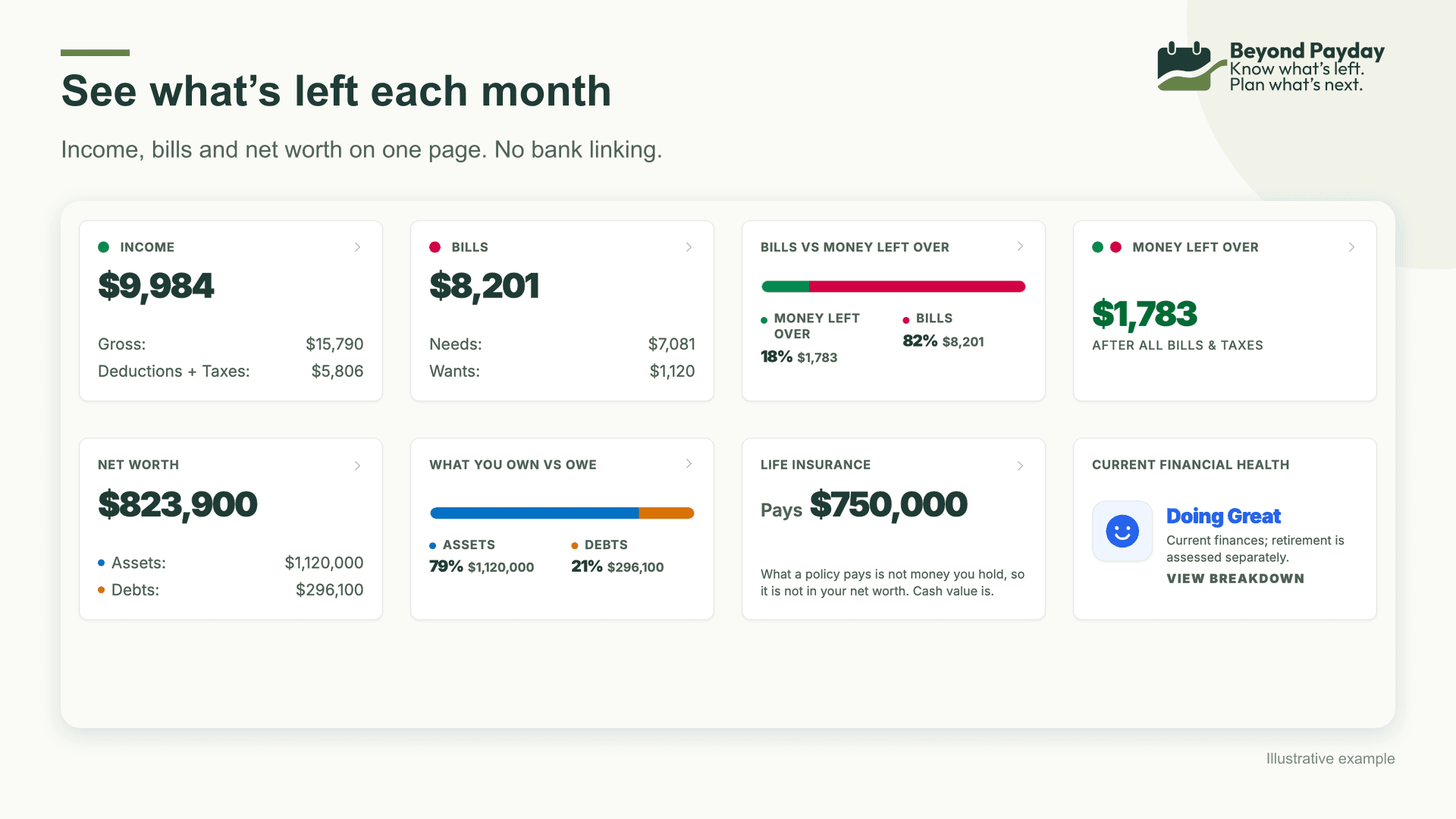This screenshot has width=1456, height=819.
Task: Click the 21% $296,100 debts legend
Action: point(617,566)
